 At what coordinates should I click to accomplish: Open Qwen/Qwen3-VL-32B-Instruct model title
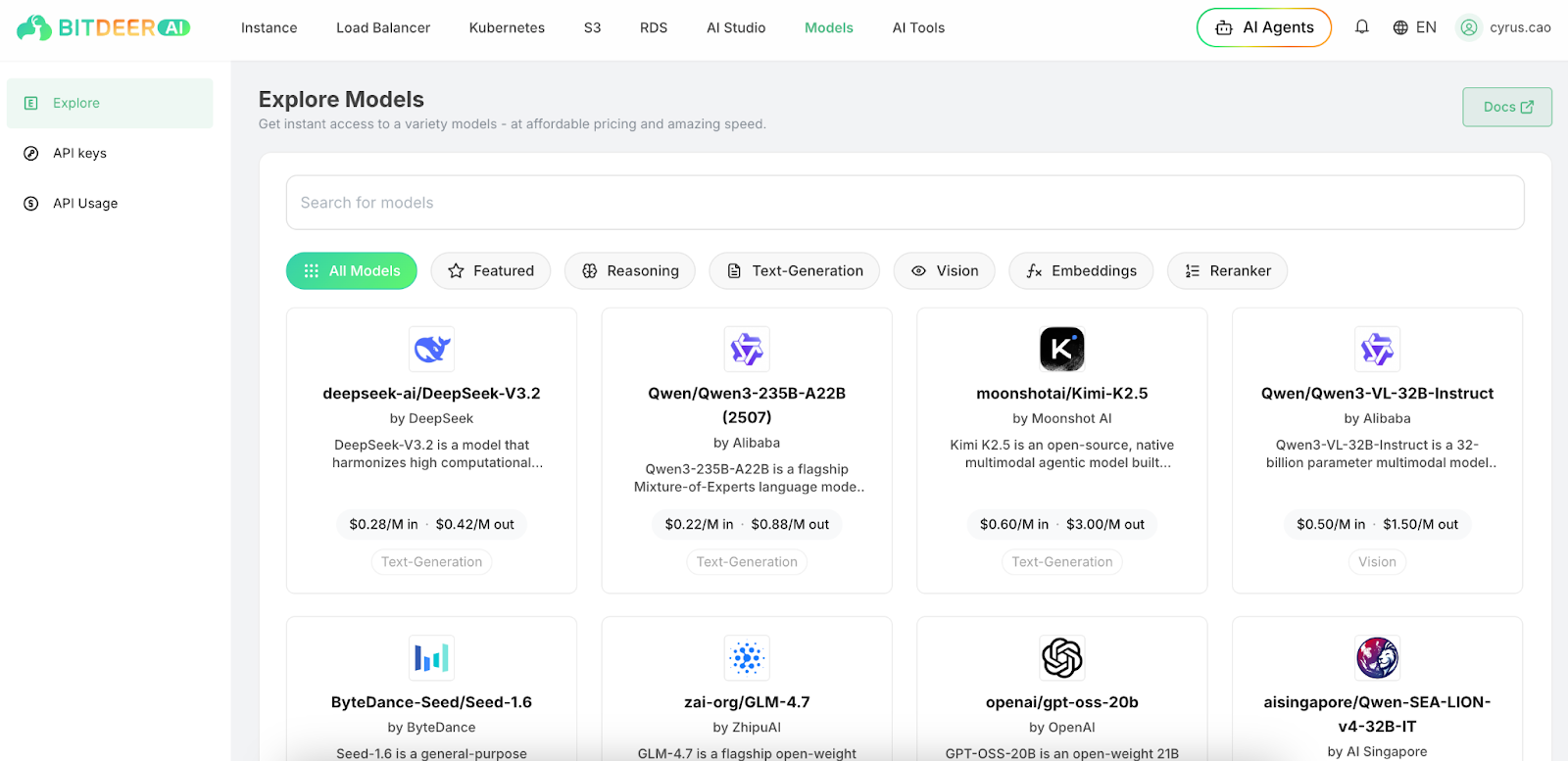coord(1377,393)
